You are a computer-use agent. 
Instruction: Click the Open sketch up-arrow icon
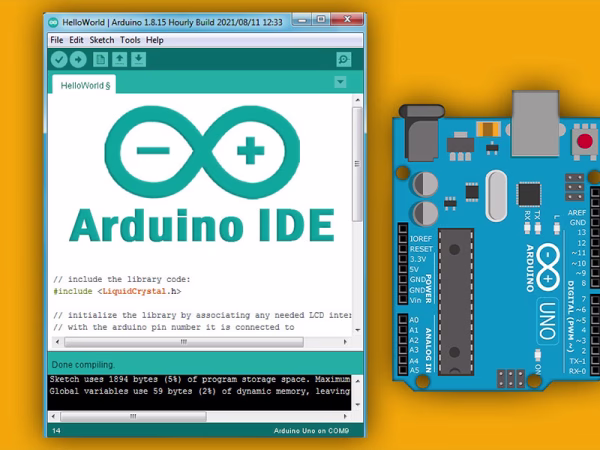[119, 60]
